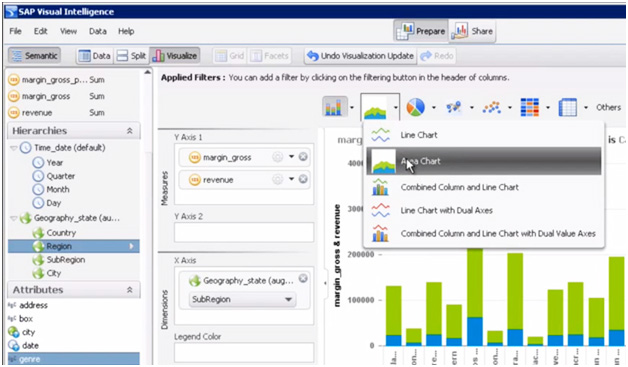Collapse the Hierarchies section
Screen dimensions: 628x367
point(129,131)
